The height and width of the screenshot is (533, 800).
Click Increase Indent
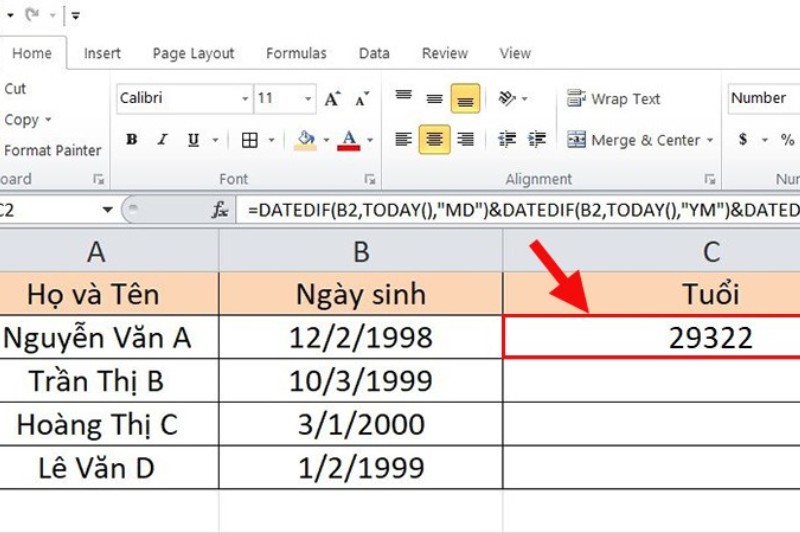coord(537,139)
